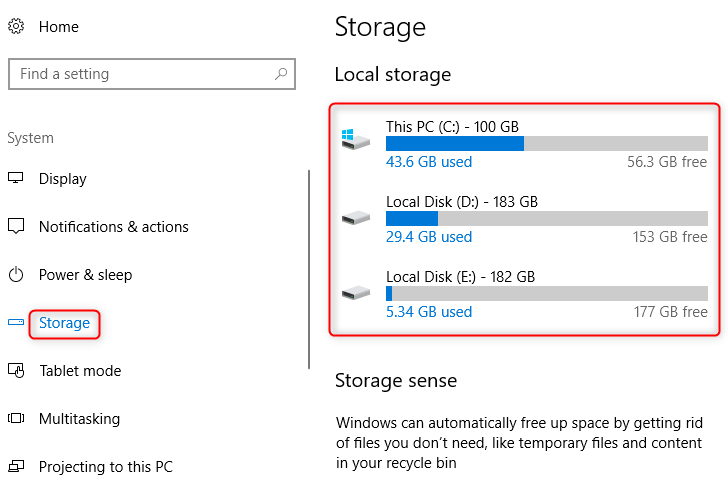The width and height of the screenshot is (728, 479).
Task: Click the sidebar vertical scrollbar
Action: (x=309, y=270)
